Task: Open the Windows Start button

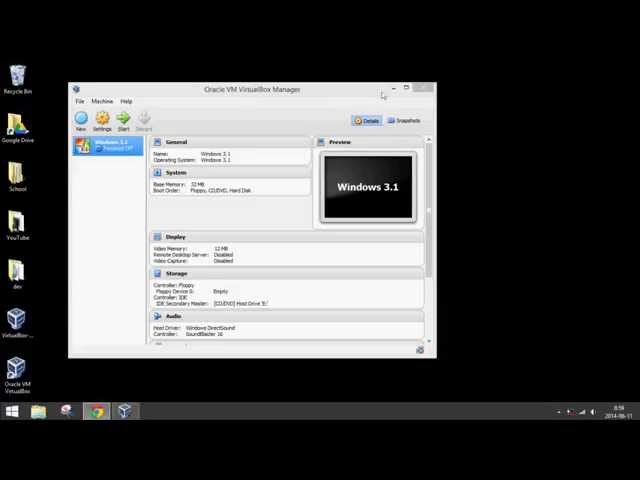Action: [12, 411]
